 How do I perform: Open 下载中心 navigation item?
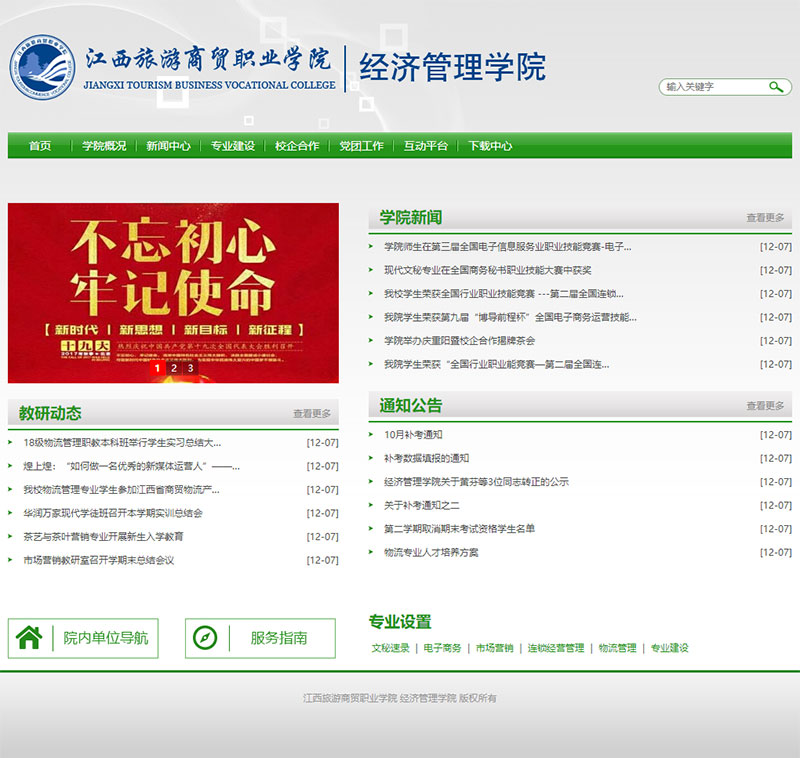click(490, 146)
